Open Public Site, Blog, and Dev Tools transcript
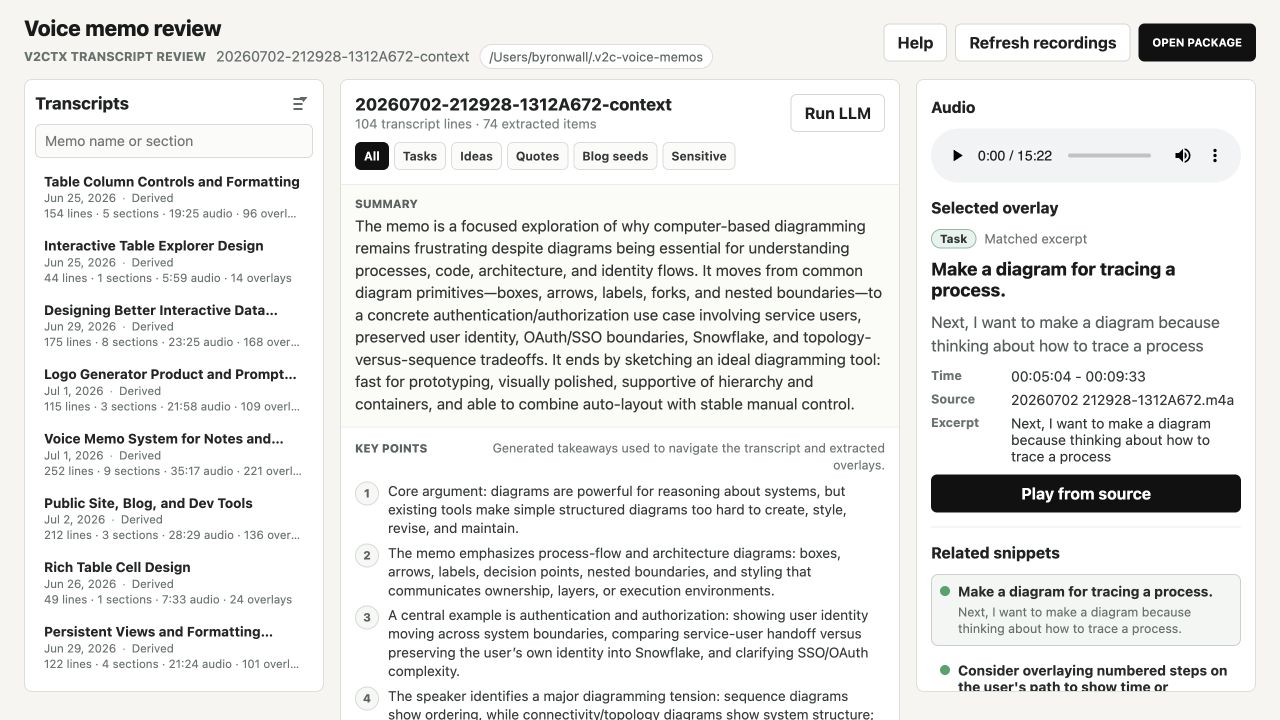Image resolution: width=1280 pixels, height=720 pixels. click(x=174, y=518)
